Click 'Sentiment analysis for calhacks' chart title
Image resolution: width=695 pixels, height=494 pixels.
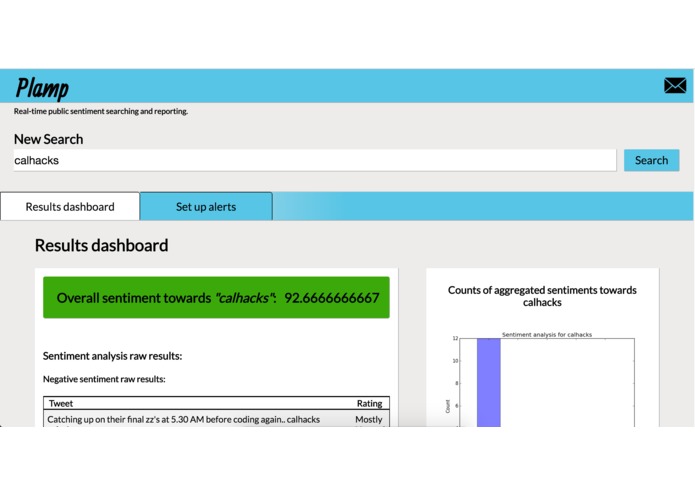point(547,335)
